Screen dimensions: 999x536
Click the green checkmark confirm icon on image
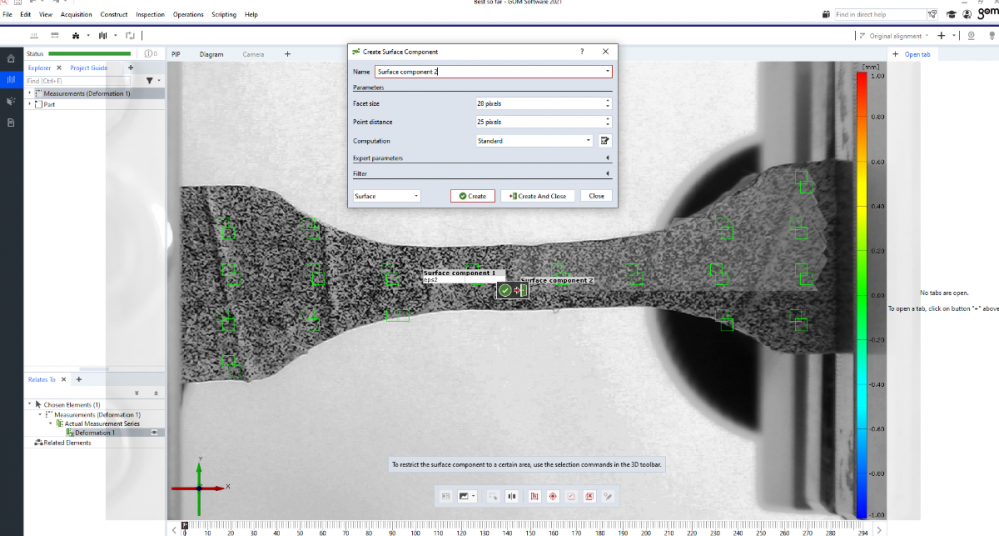(506, 290)
